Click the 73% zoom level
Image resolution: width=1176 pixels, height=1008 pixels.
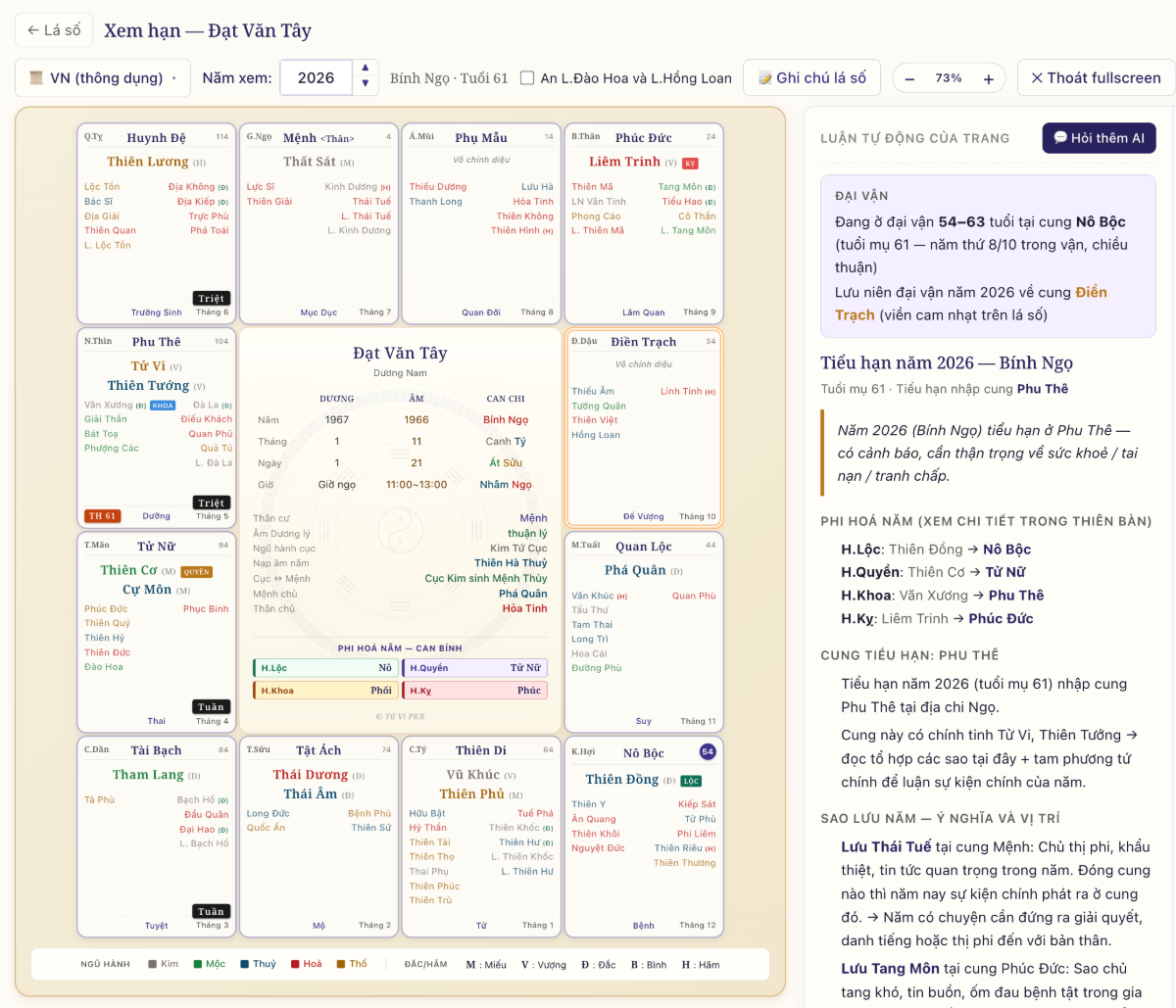point(949,78)
